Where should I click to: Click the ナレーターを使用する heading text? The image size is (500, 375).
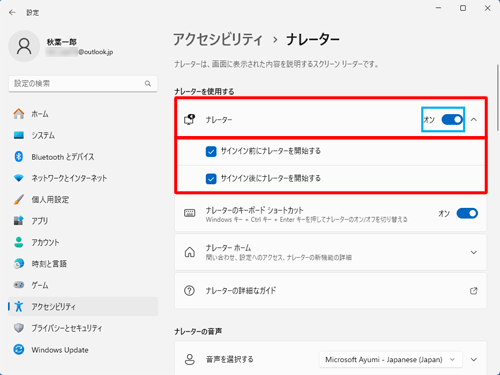pos(204,91)
